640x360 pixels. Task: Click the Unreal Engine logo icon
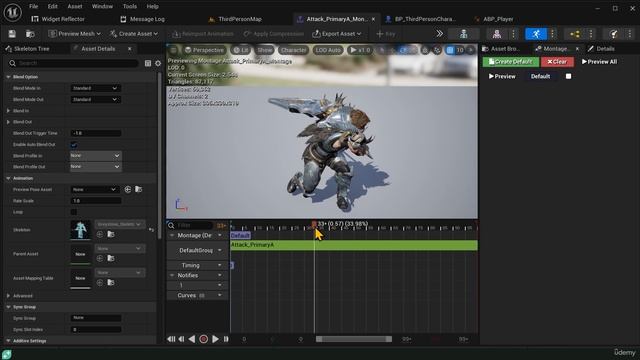[13, 12]
